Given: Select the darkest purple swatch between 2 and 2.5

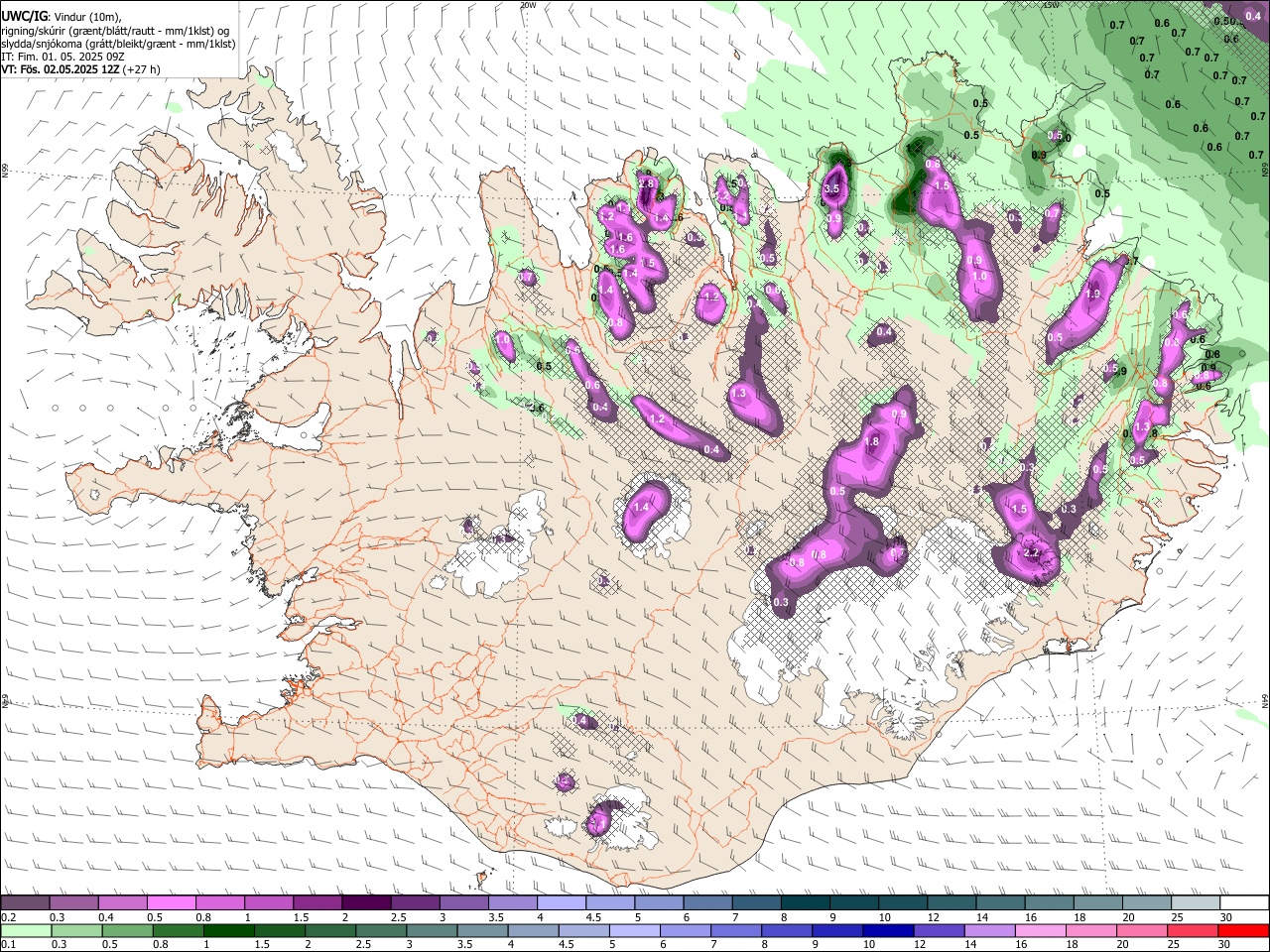Looking at the screenshot, I should [366, 903].
